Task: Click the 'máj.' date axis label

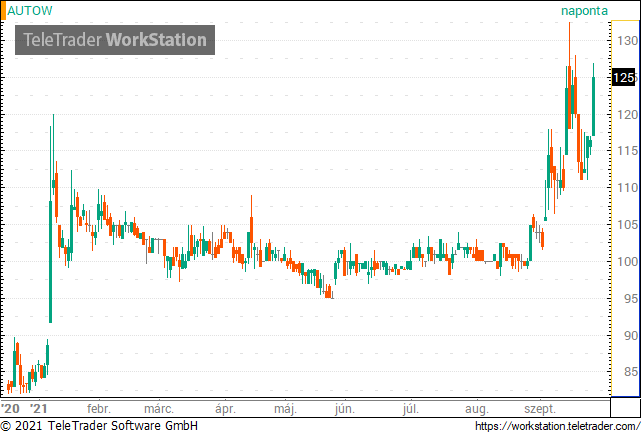Action: [285, 408]
